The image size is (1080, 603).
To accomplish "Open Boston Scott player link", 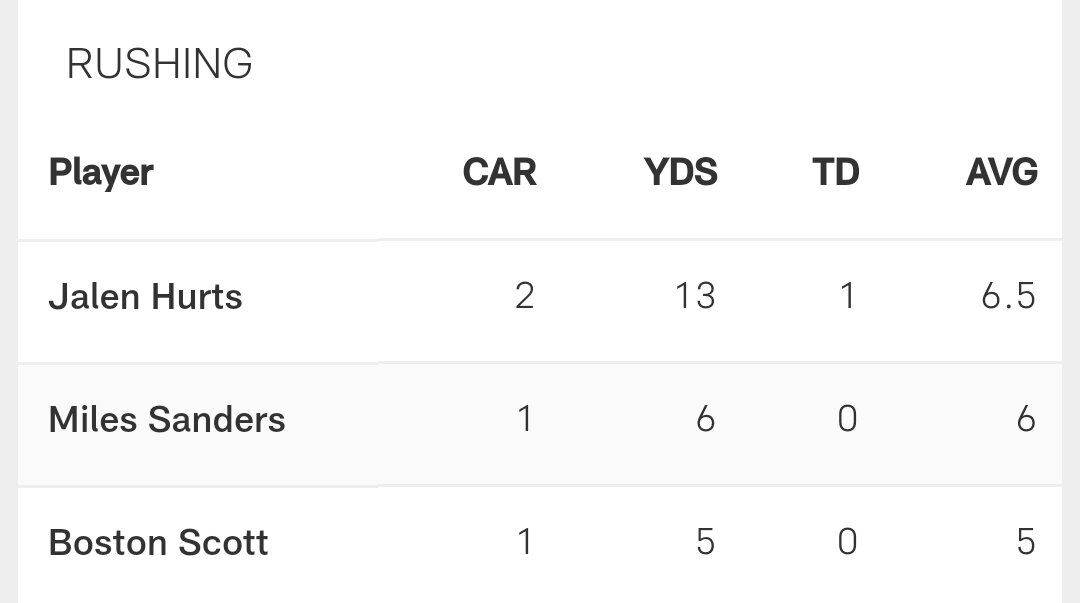I will tap(158, 542).
